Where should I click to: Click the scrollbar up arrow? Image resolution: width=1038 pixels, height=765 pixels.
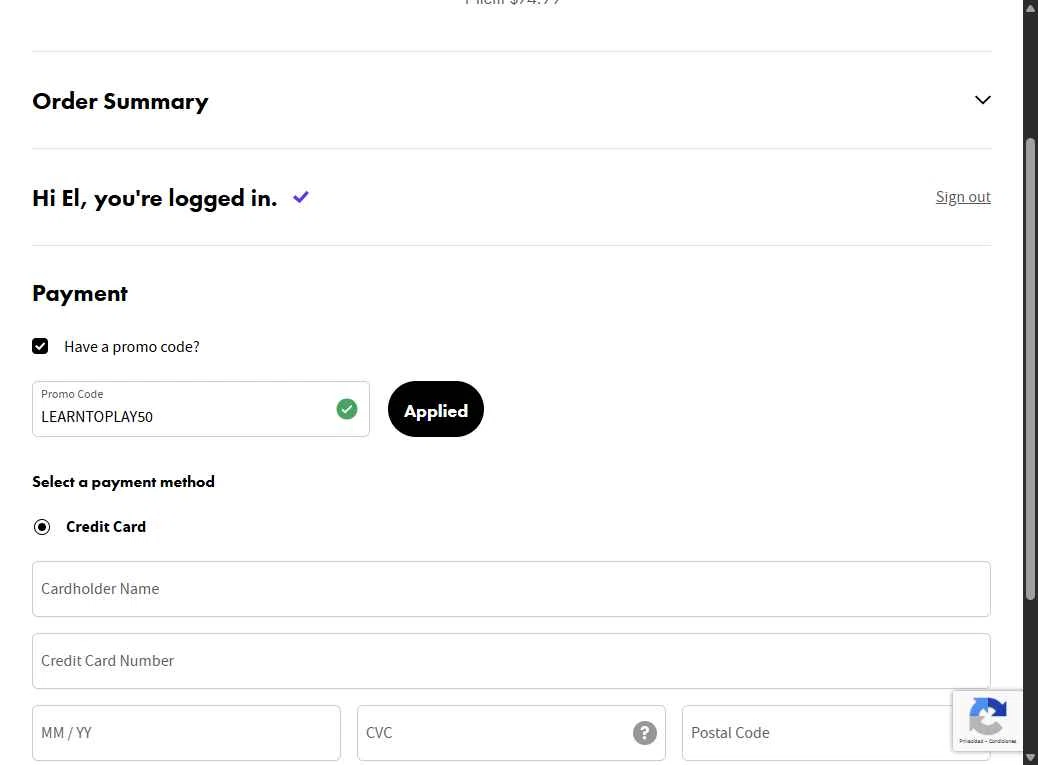point(1030,10)
